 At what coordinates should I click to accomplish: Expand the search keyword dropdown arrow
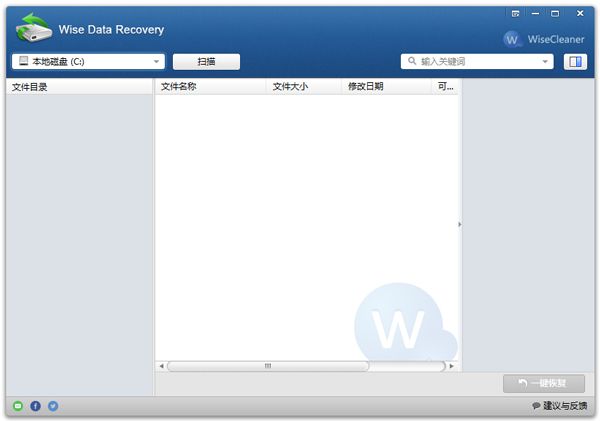(x=545, y=62)
